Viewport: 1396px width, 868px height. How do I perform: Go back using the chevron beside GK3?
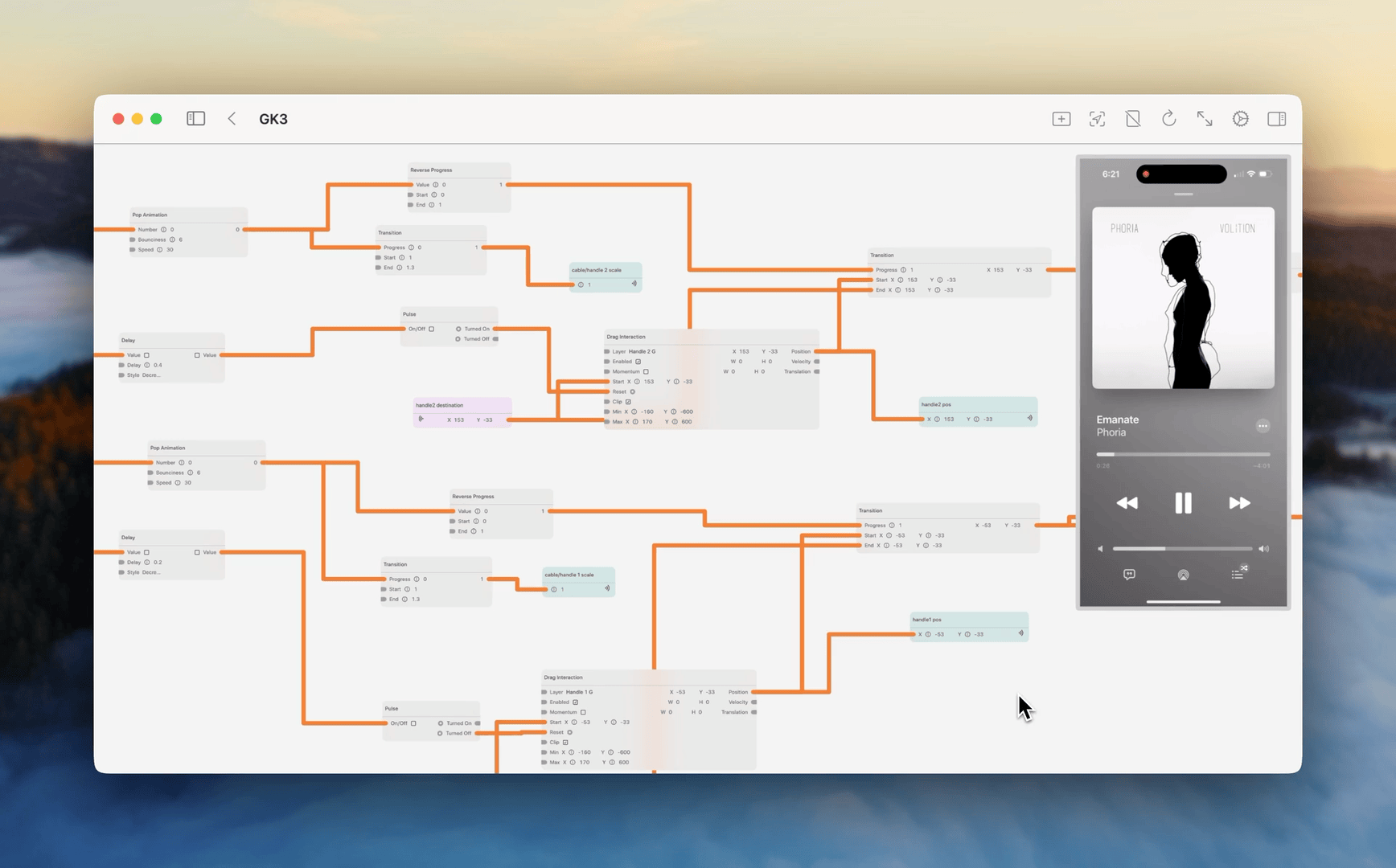tap(232, 119)
